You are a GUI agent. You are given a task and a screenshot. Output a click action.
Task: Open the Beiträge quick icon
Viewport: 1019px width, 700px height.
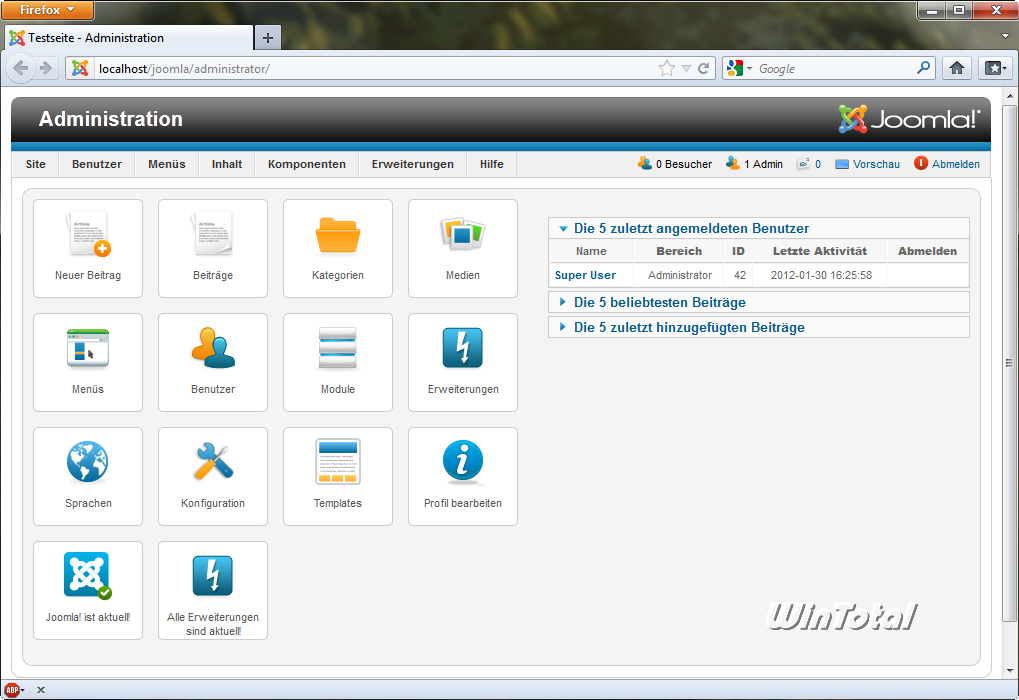tap(213, 248)
